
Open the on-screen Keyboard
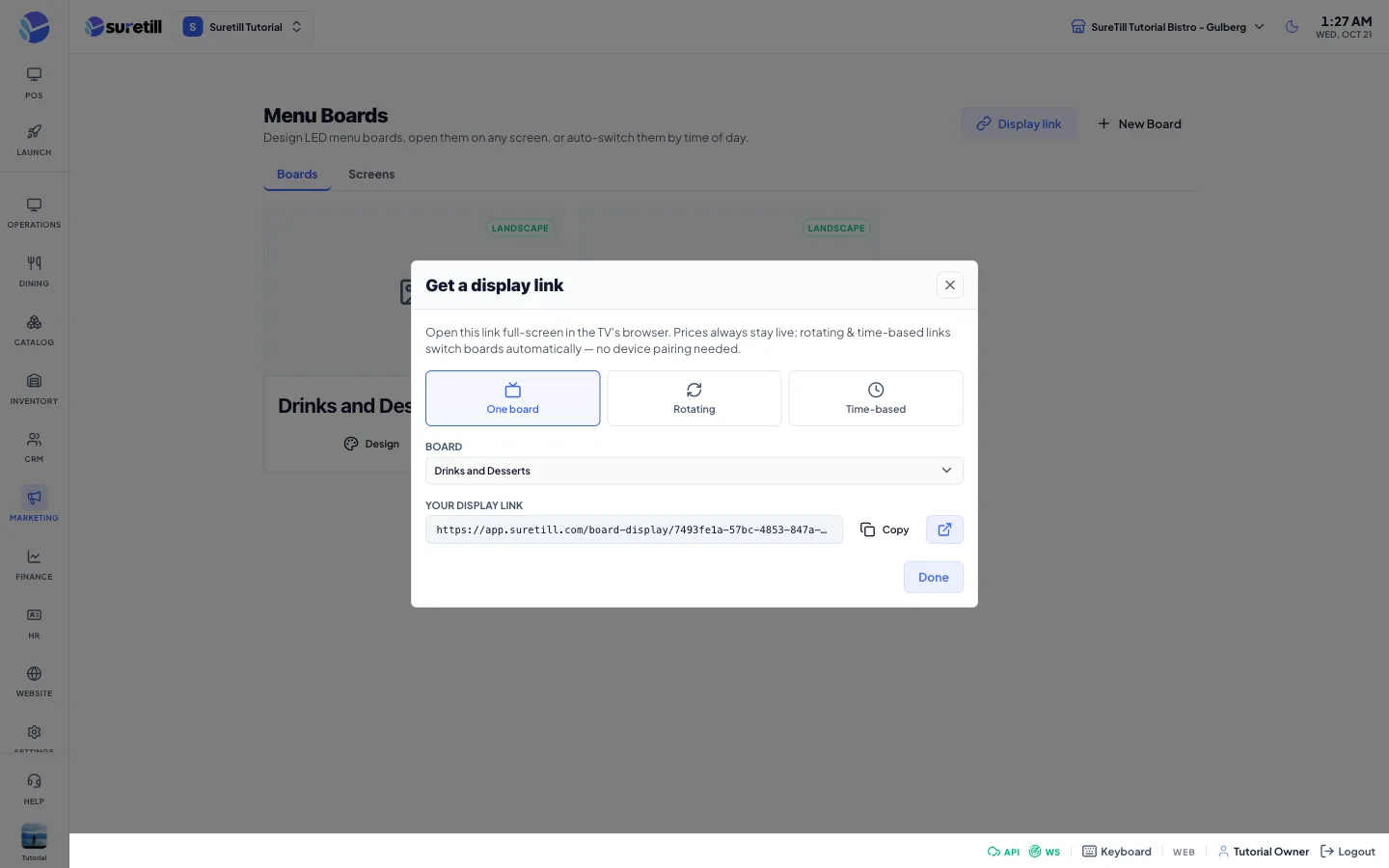click(x=1117, y=852)
